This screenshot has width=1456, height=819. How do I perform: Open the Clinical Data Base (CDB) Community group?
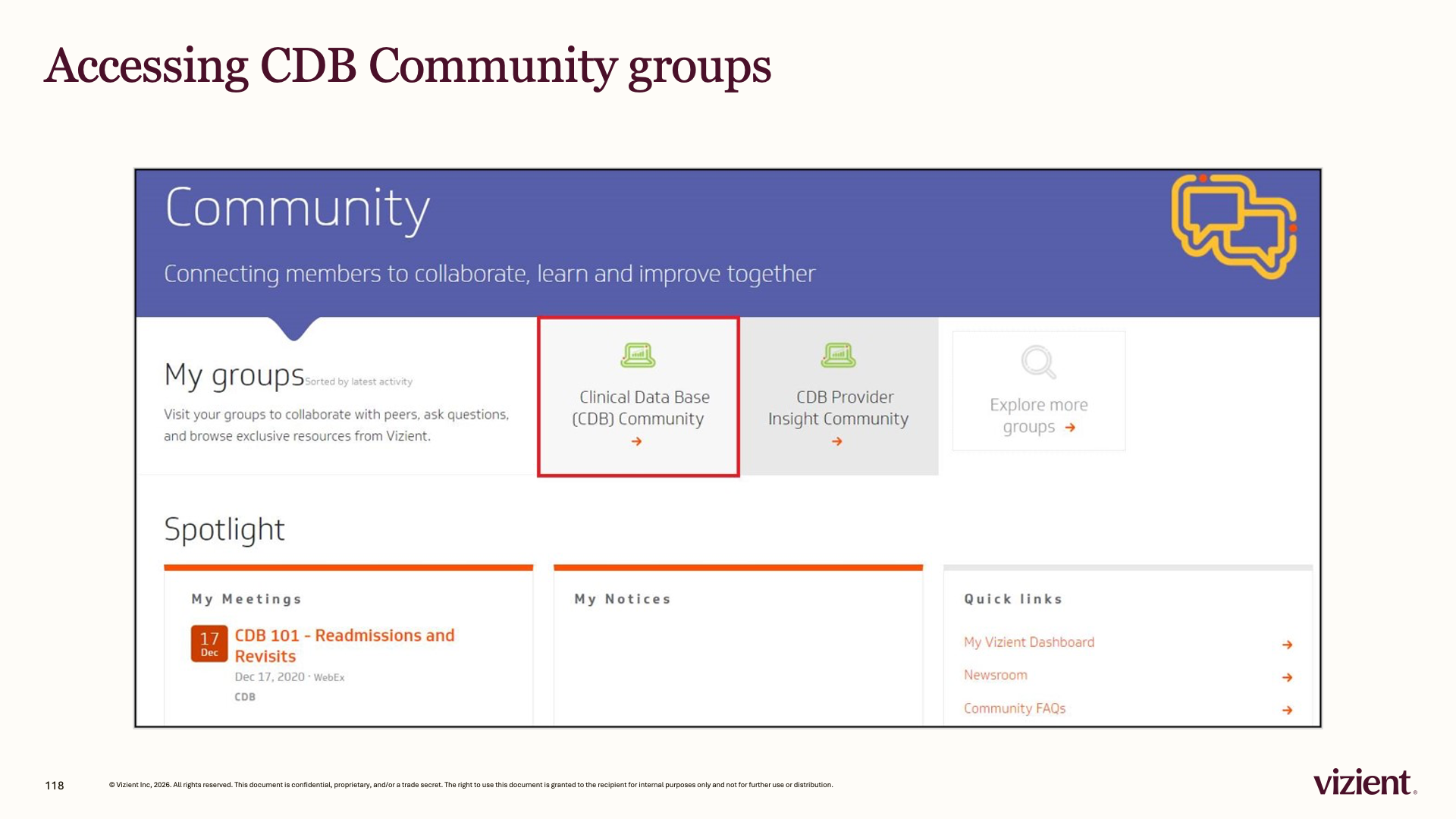tap(639, 397)
